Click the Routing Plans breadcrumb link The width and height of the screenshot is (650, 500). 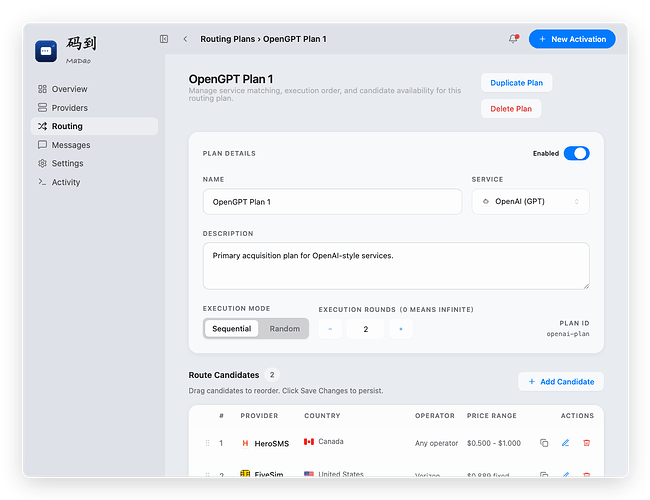(x=228, y=39)
